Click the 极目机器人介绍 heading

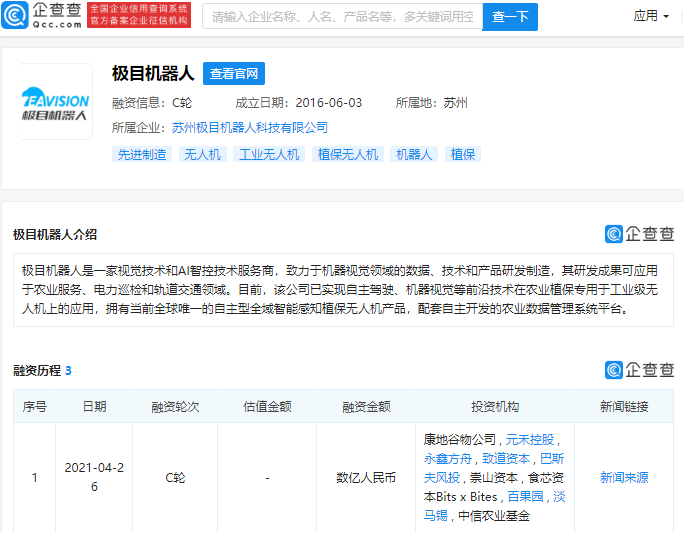pos(55,235)
